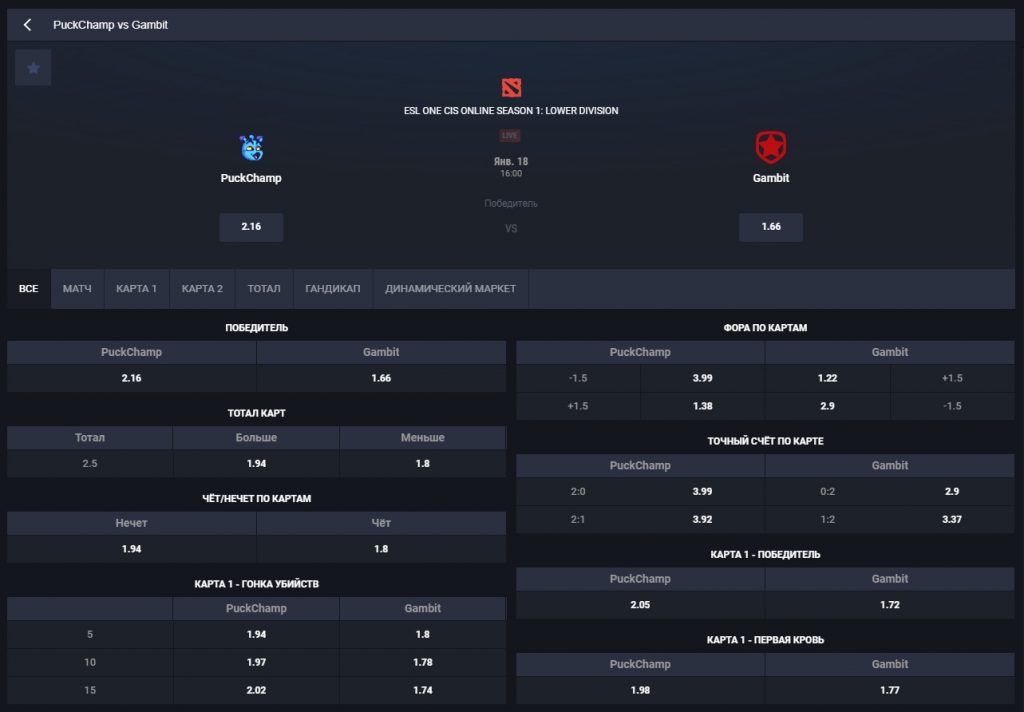
Task: Pick Больше 1.94 in ТОТАЛ КАРТ
Action: (256, 463)
